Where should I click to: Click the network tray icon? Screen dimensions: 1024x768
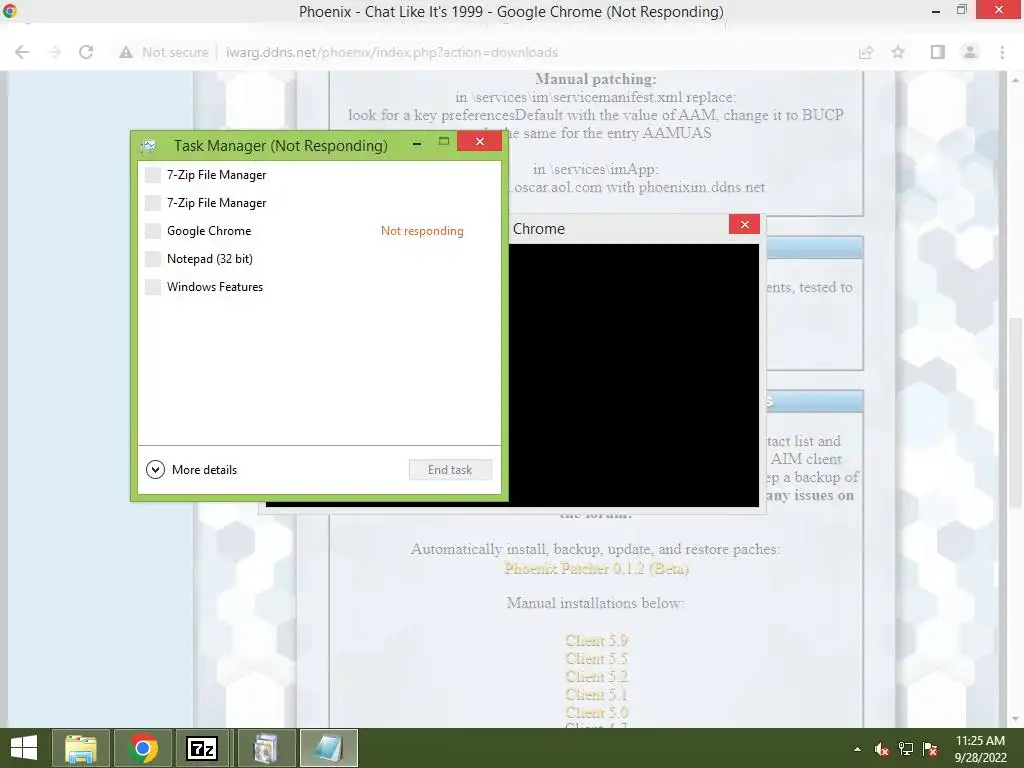click(x=906, y=749)
